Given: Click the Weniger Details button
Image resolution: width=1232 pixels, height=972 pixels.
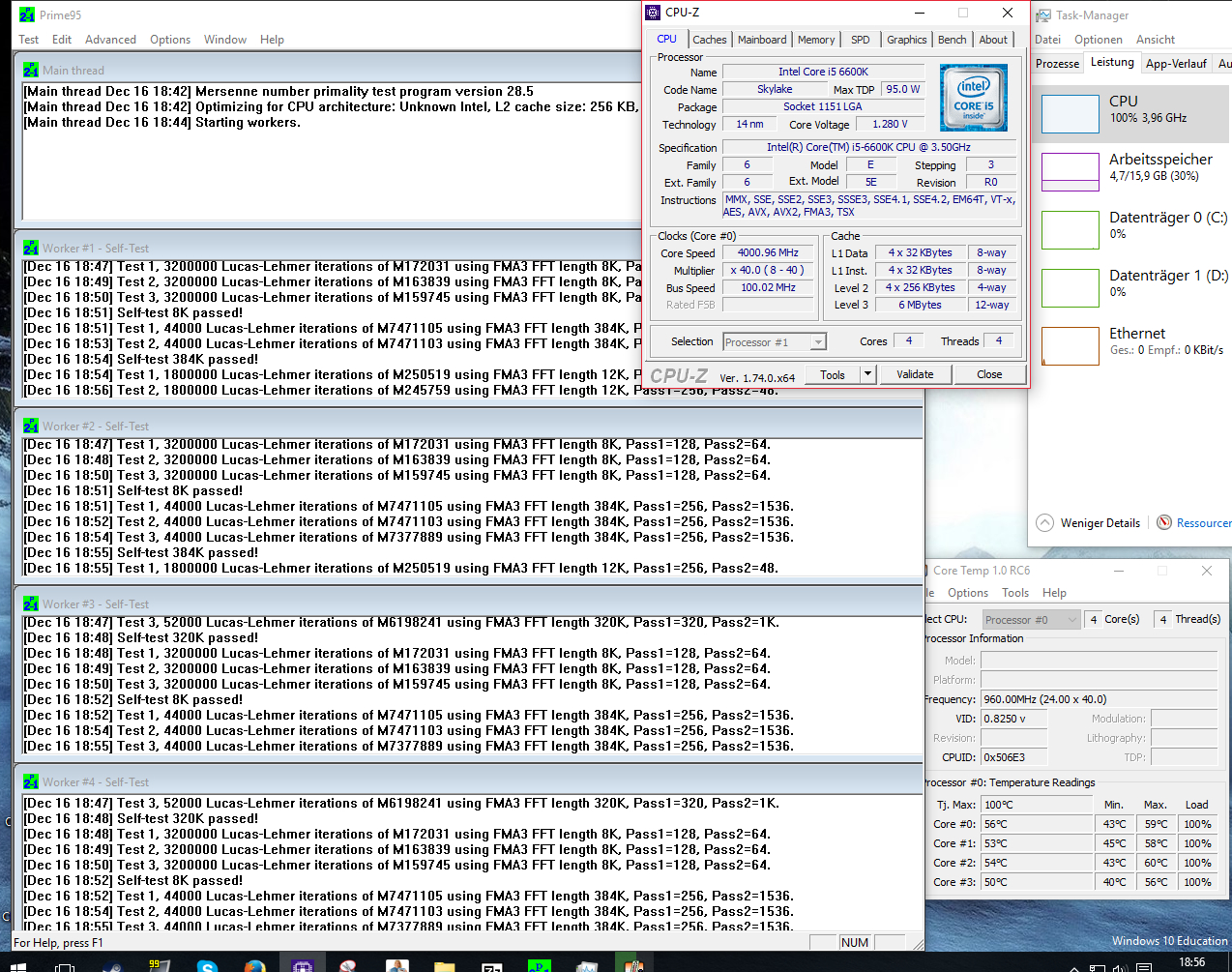Looking at the screenshot, I should point(1088,523).
